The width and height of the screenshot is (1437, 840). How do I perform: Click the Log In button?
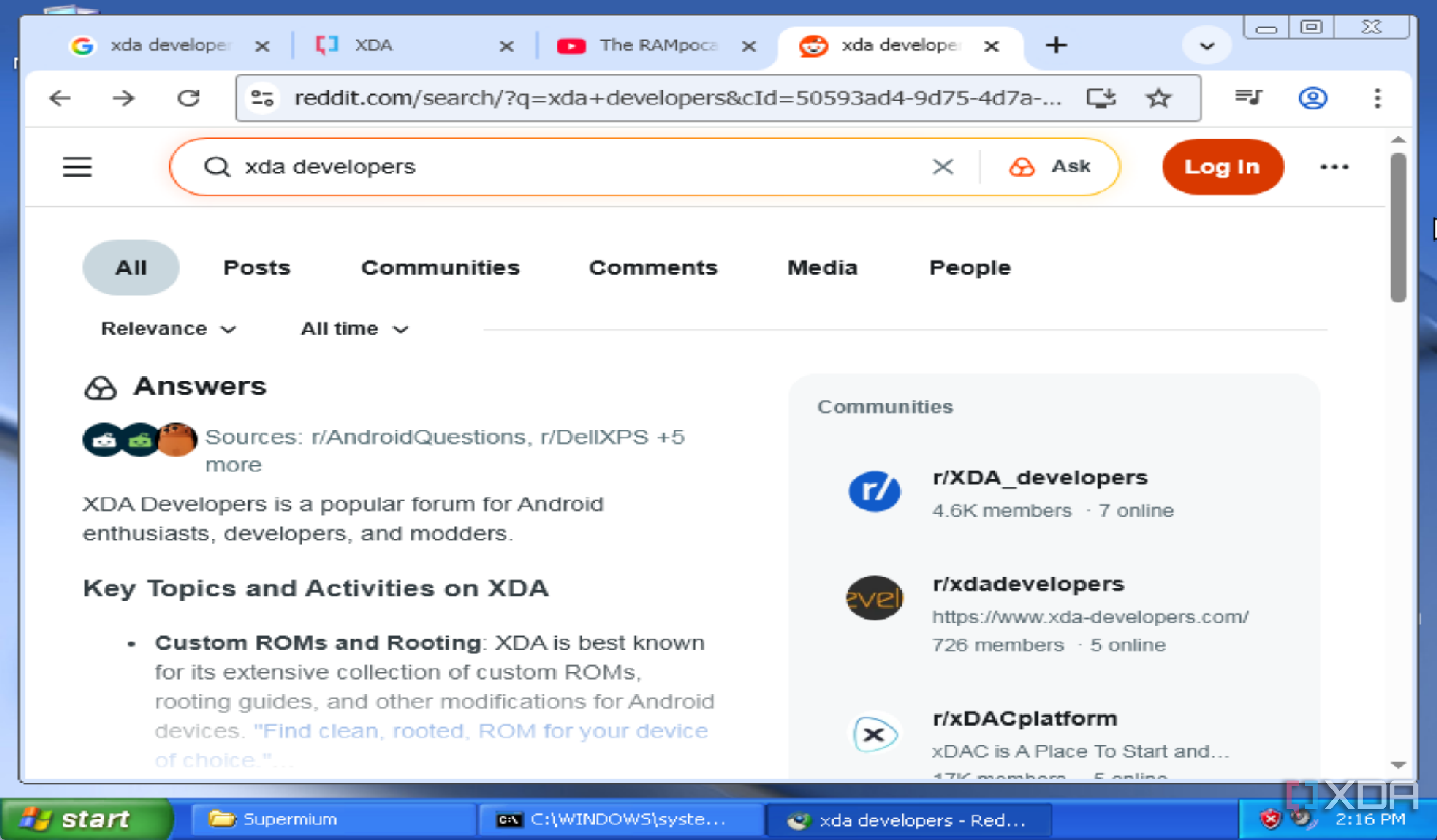[1223, 167]
